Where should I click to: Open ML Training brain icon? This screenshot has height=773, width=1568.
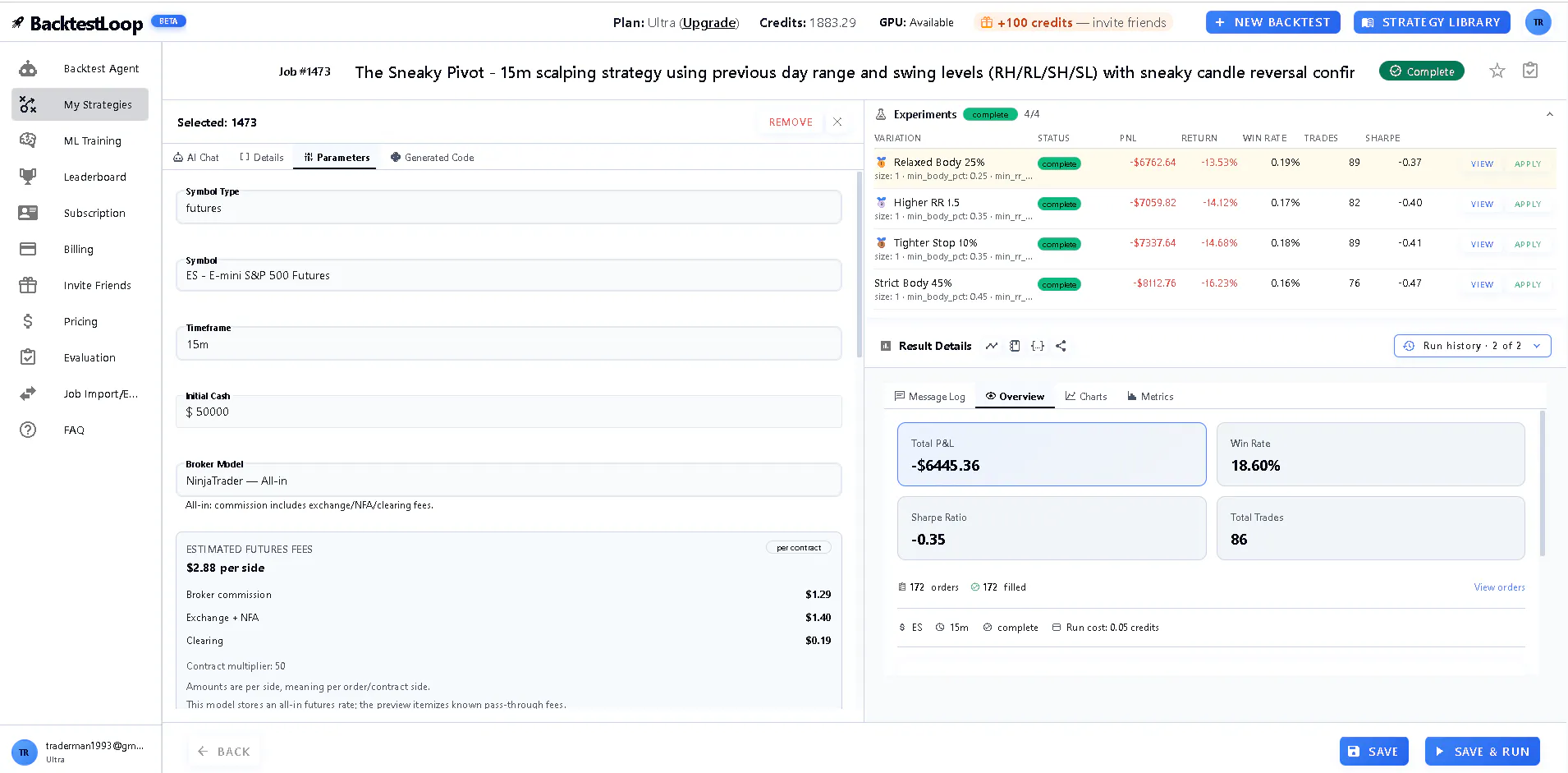pyautogui.click(x=28, y=140)
